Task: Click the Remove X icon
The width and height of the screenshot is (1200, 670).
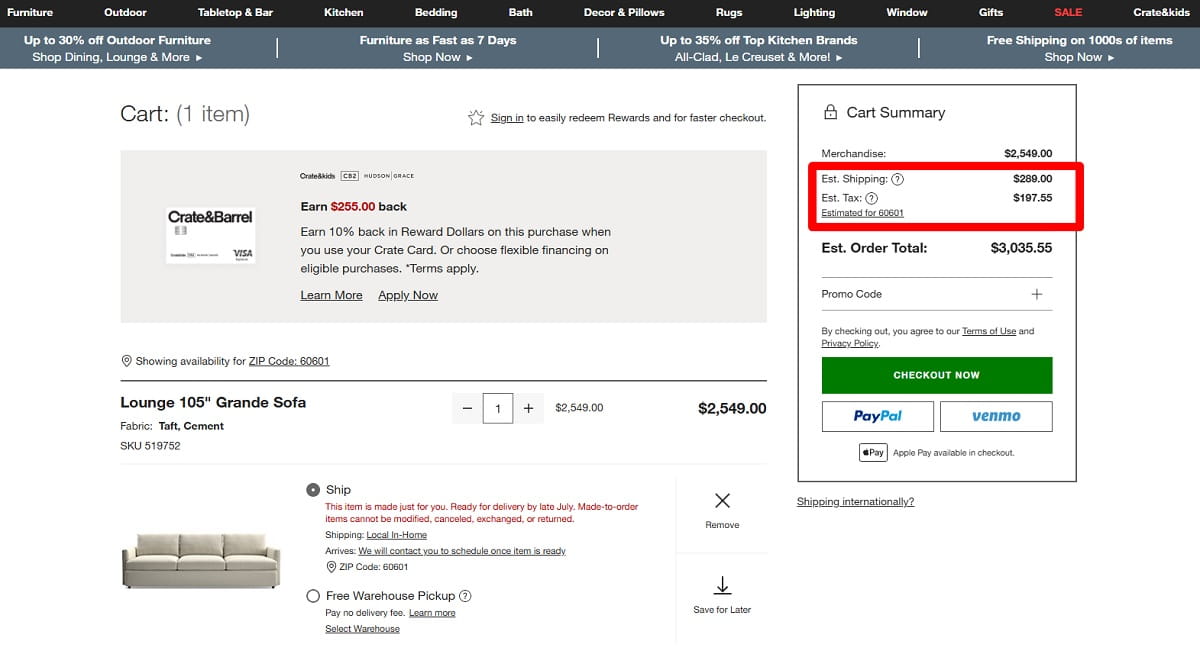Action: pyautogui.click(x=722, y=500)
